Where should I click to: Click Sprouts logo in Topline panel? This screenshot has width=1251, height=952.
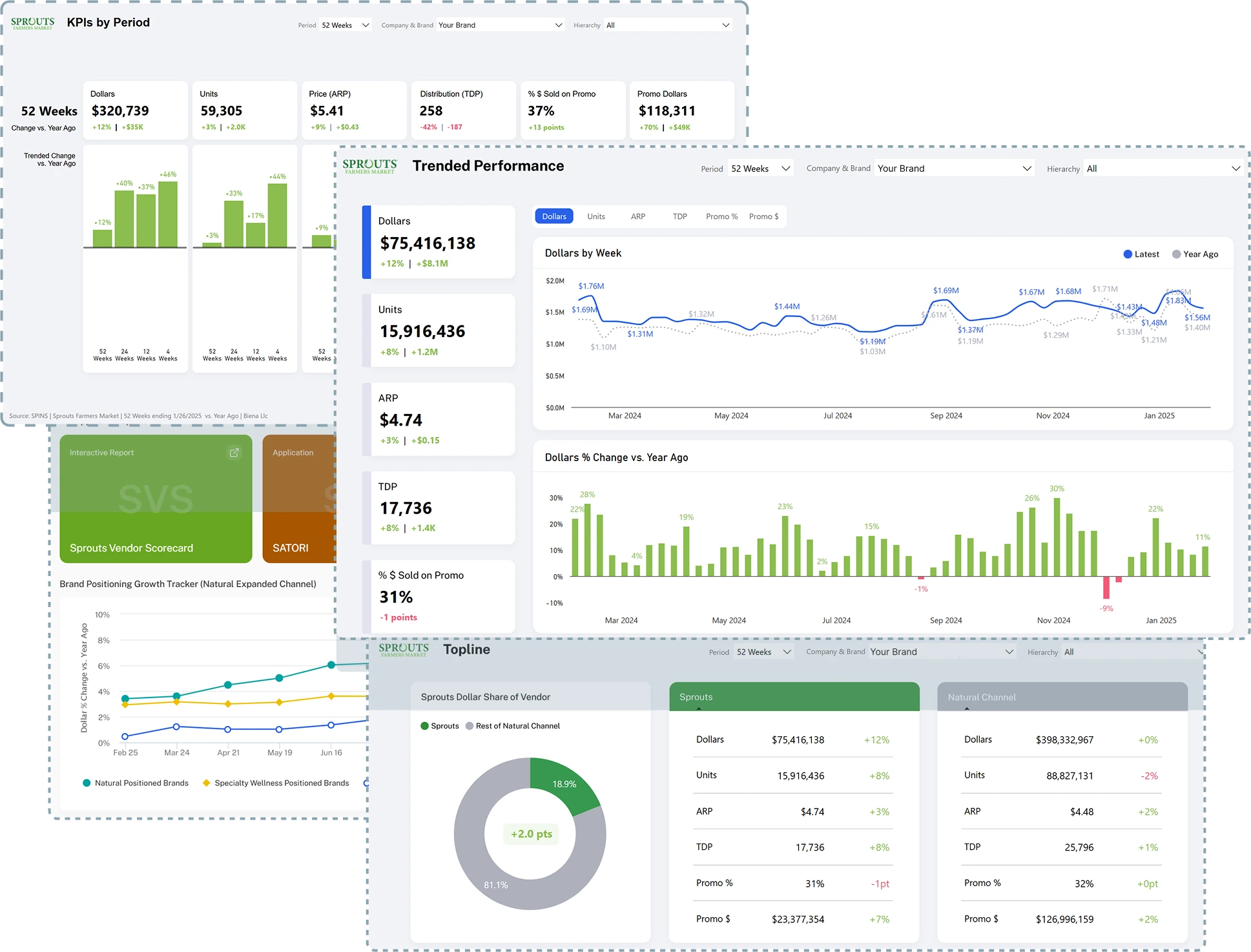pyautogui.click(x=404, y=650)
